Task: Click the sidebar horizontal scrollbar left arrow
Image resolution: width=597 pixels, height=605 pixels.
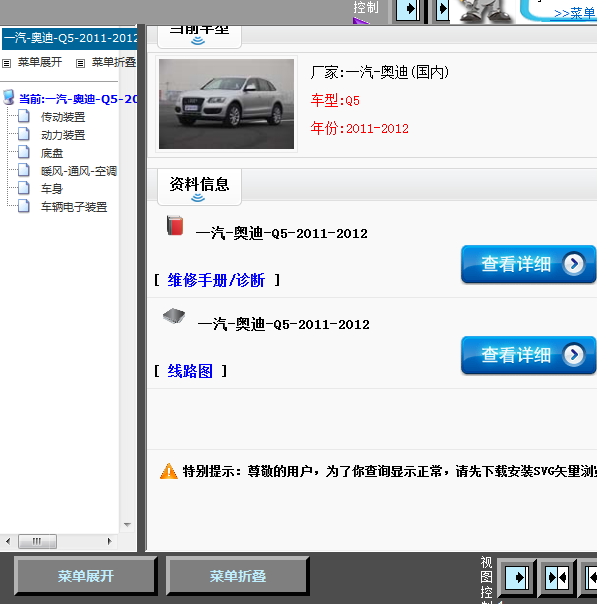Action: point(8,541)
